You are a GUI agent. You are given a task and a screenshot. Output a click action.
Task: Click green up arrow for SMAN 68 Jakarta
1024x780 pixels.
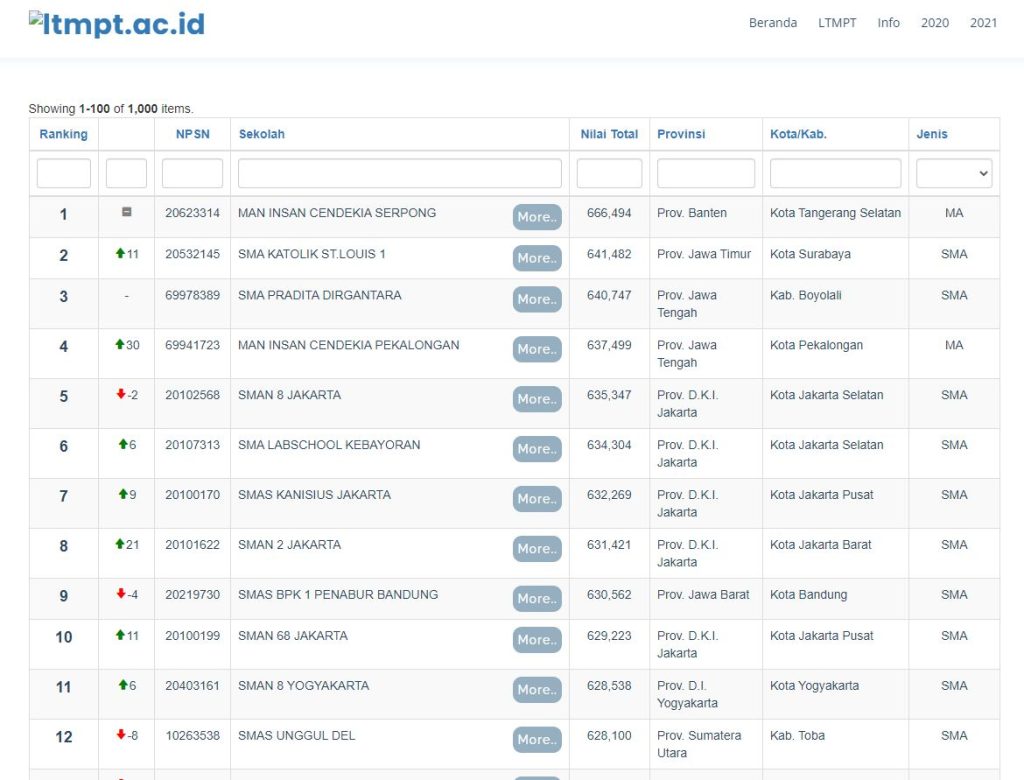pos(120,634)
